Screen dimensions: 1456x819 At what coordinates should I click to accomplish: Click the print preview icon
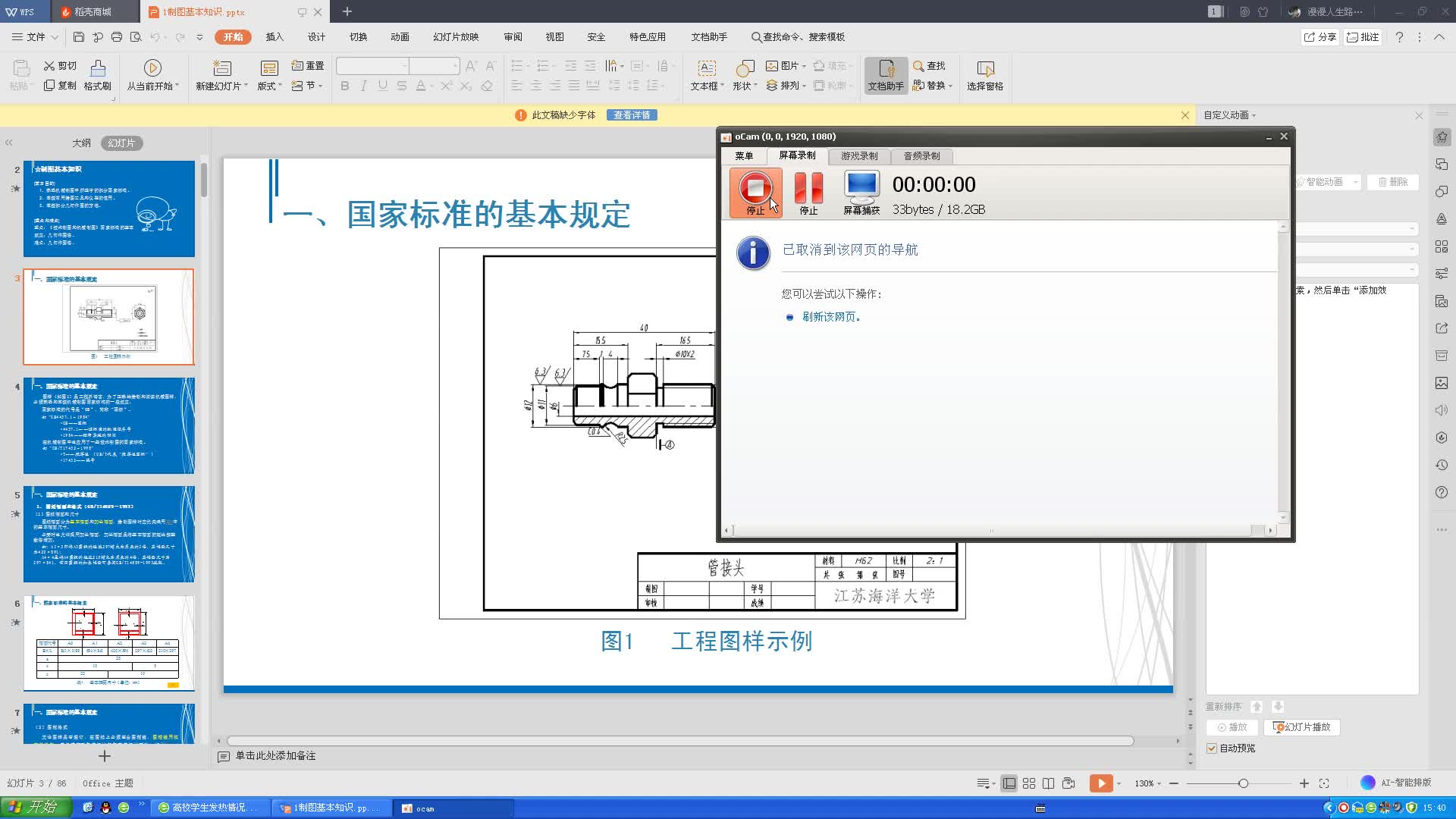pyautogui.click(x=136, y=36)
